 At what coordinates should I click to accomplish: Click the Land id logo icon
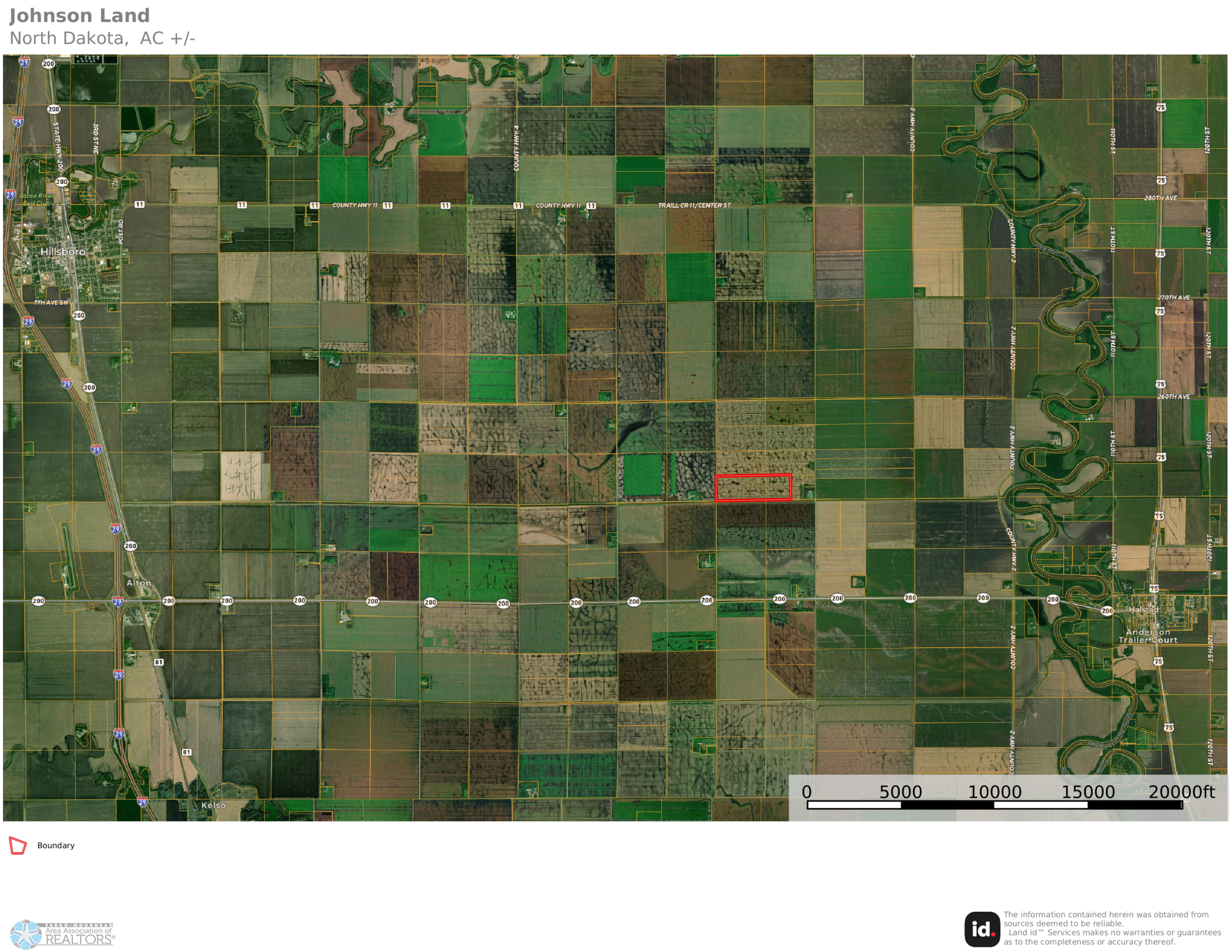pyautogui.click(x=982, y=929)
